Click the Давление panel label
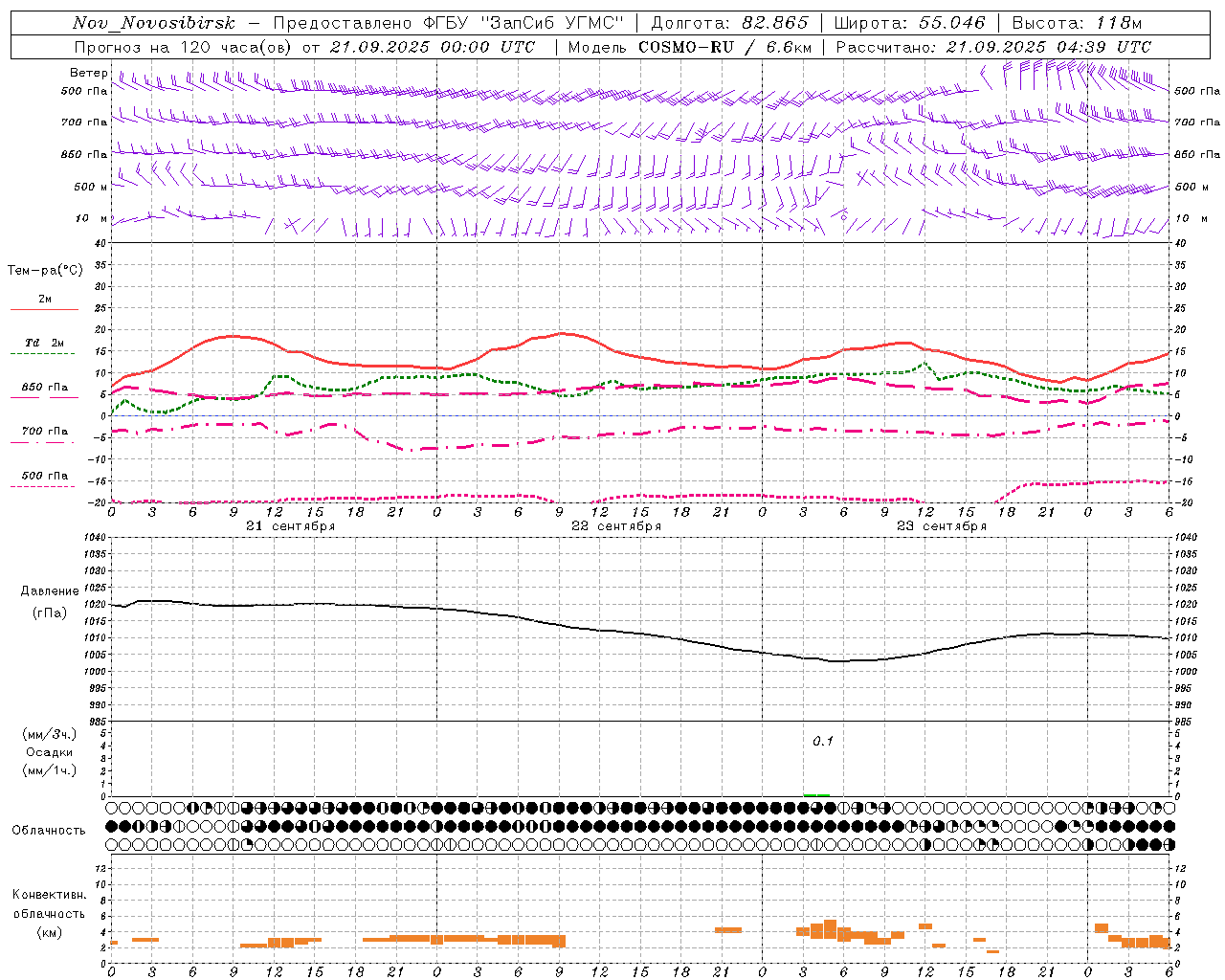This screenshot has width=1225, height=980. 50,591
